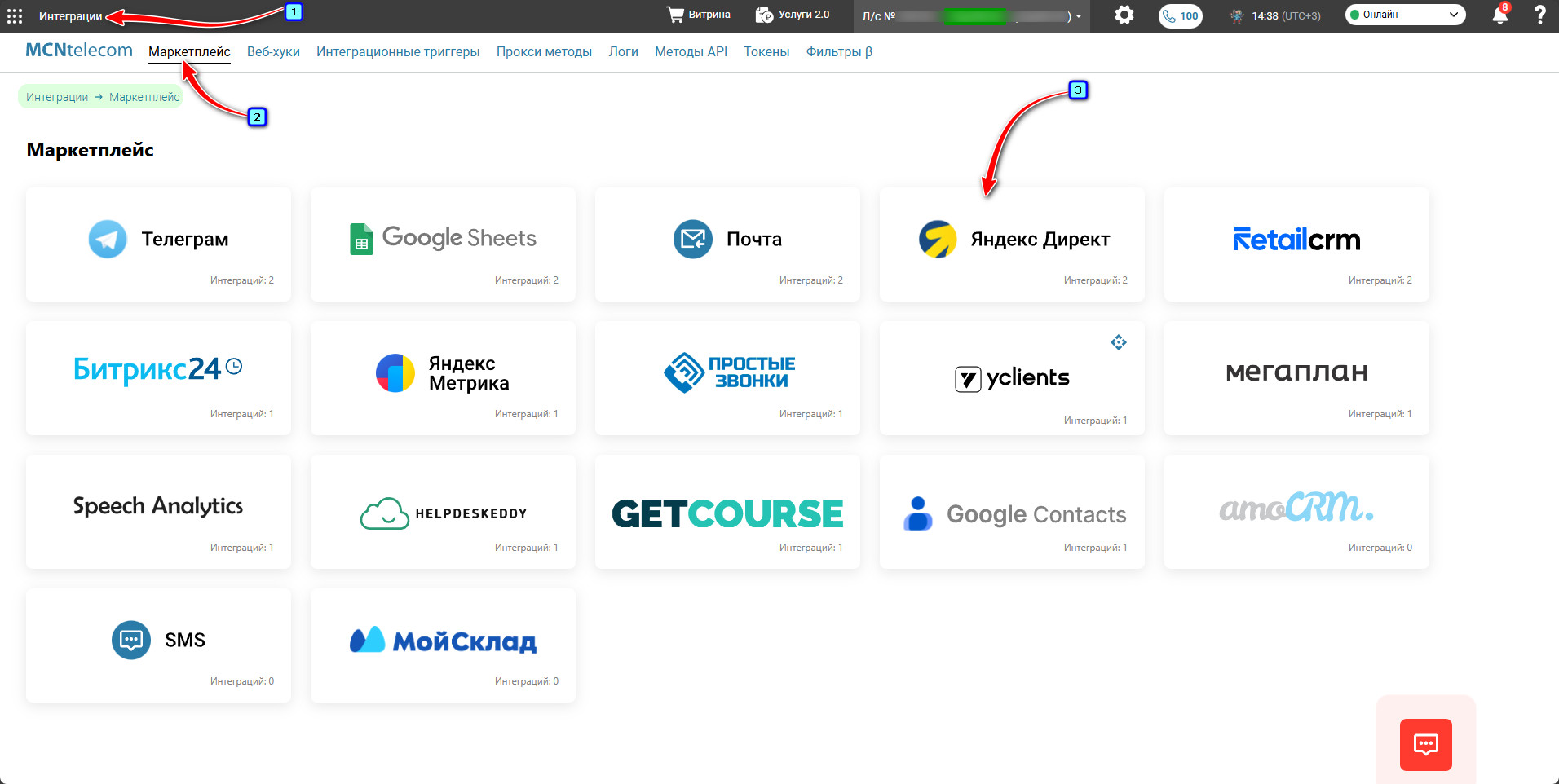Click the МойСклад blue logo icon
Viewport: 1559px width, 784px height.
367,640
